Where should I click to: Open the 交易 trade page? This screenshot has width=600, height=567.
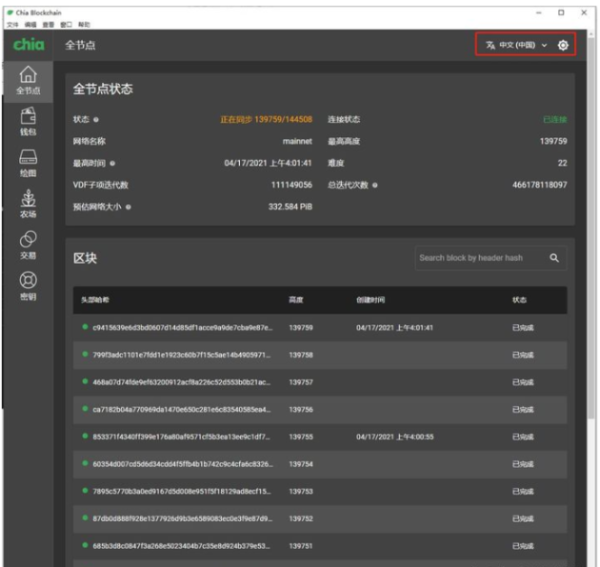point(28,245)
